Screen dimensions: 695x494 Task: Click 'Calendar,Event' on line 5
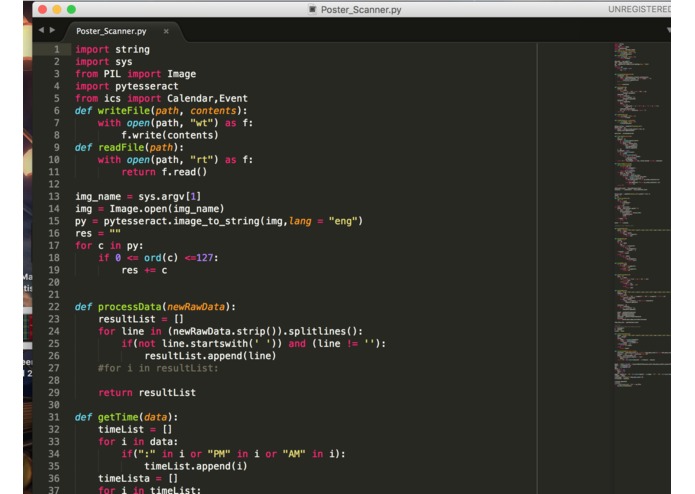(207, 98)
